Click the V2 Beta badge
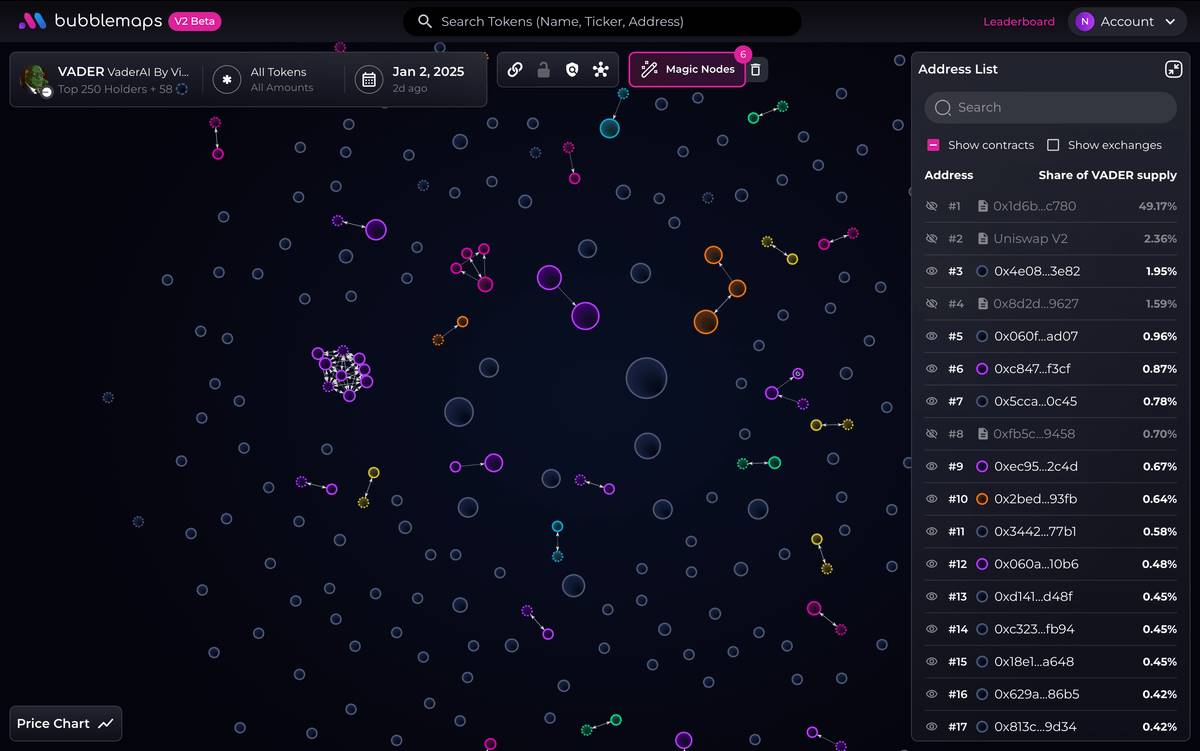 195,21
